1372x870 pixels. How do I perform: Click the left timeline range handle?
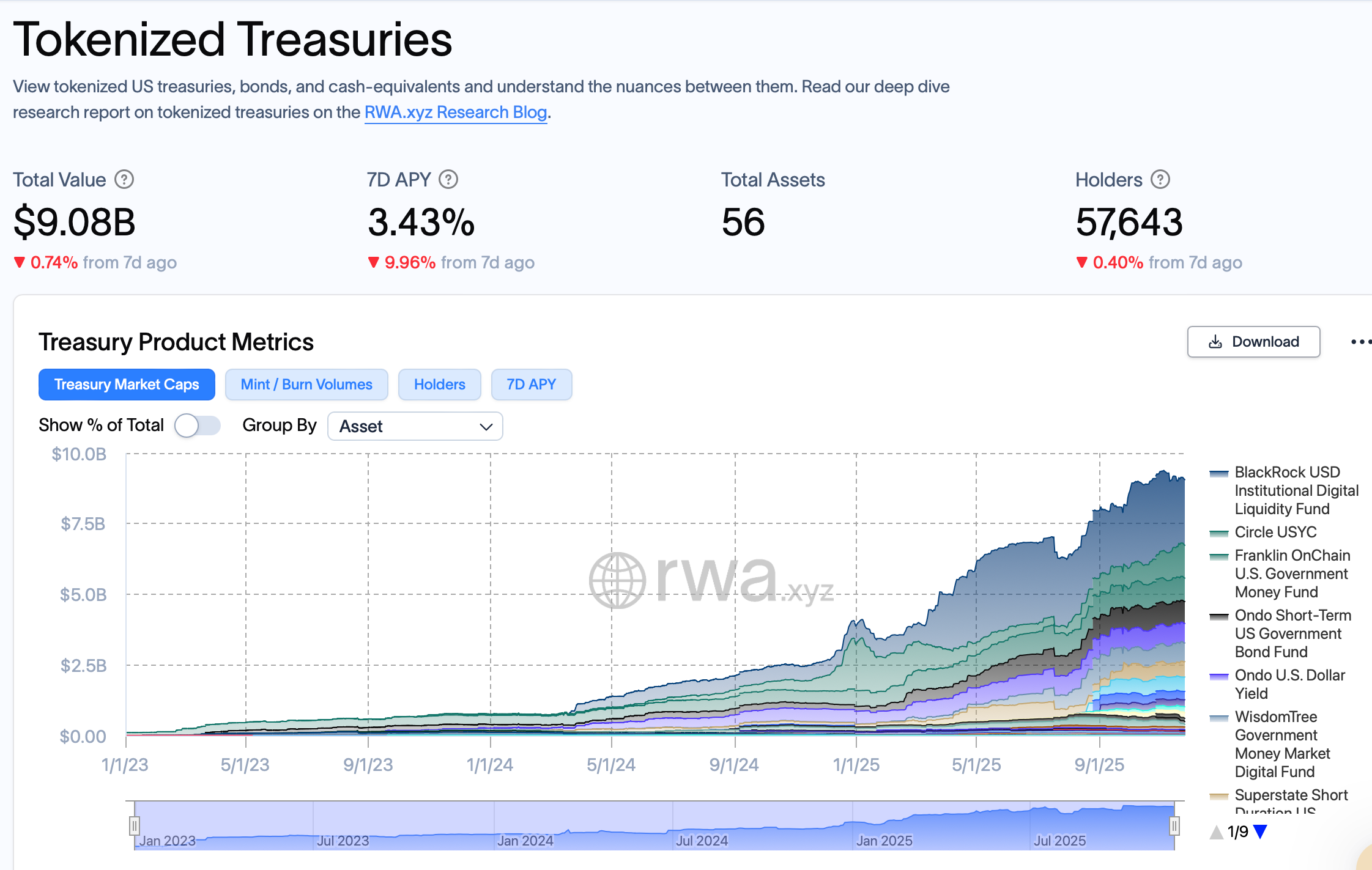tap(134, 825)
